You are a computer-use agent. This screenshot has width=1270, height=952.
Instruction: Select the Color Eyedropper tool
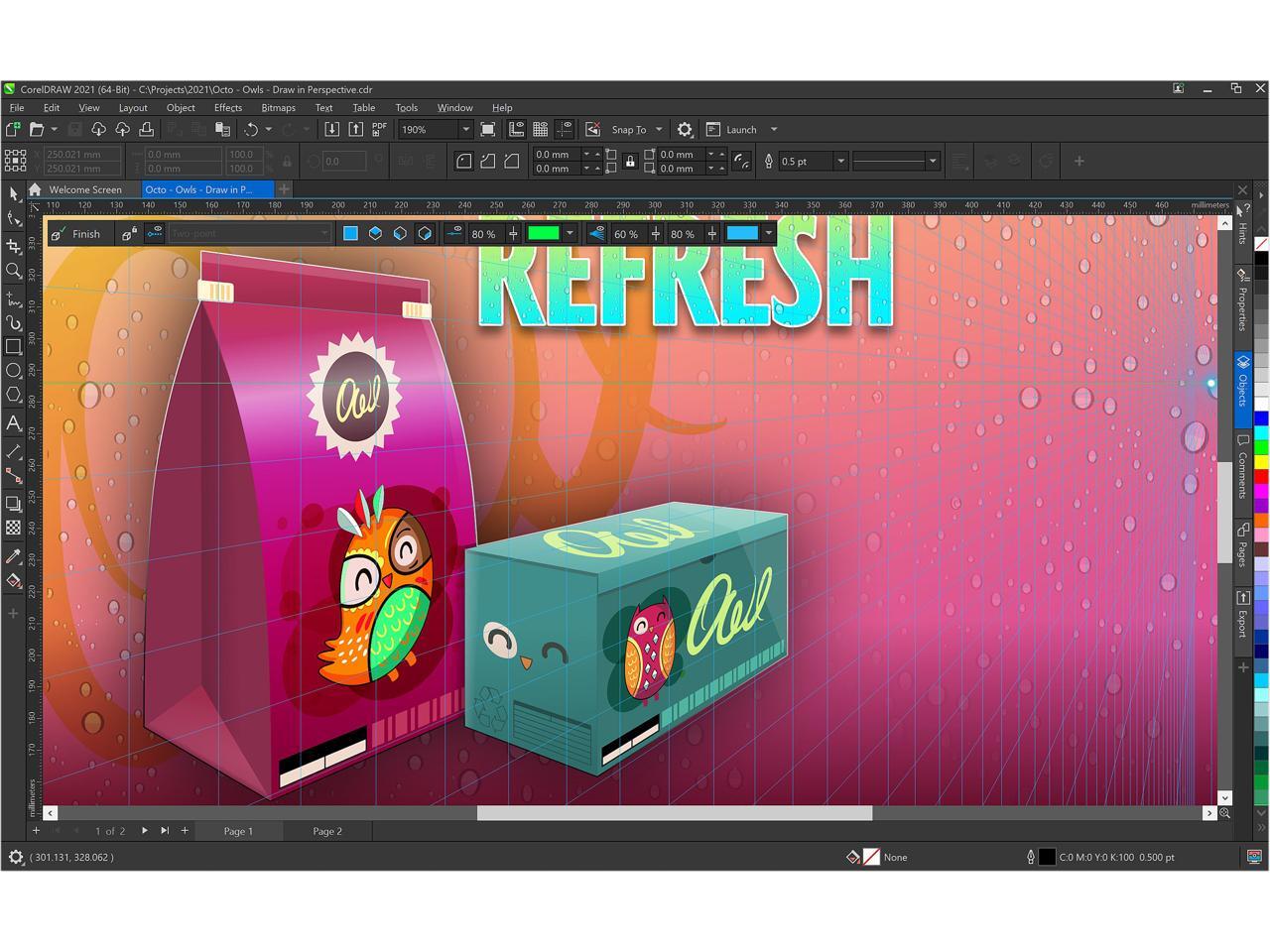pyautogui.click(x=14, y=556)
